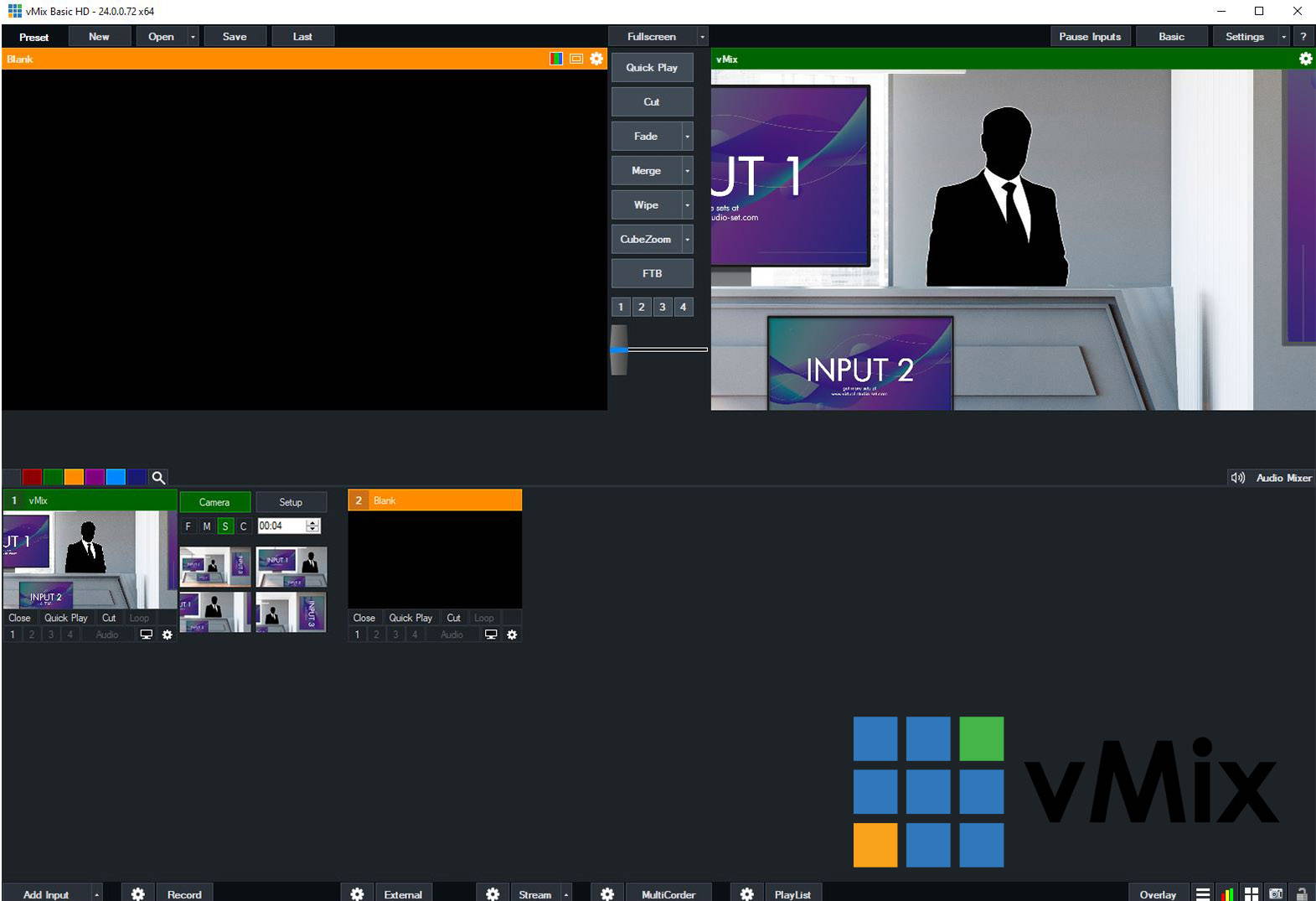
Task: Toggle Loop on input 1 vMix
Action: pyautogui.click(x=139, y=618)
